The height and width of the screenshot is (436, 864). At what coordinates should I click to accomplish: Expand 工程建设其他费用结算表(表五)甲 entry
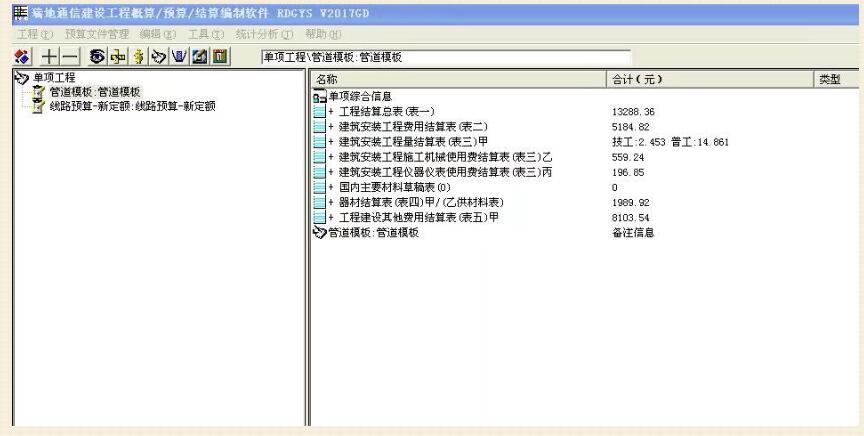(x=331, y=218)
